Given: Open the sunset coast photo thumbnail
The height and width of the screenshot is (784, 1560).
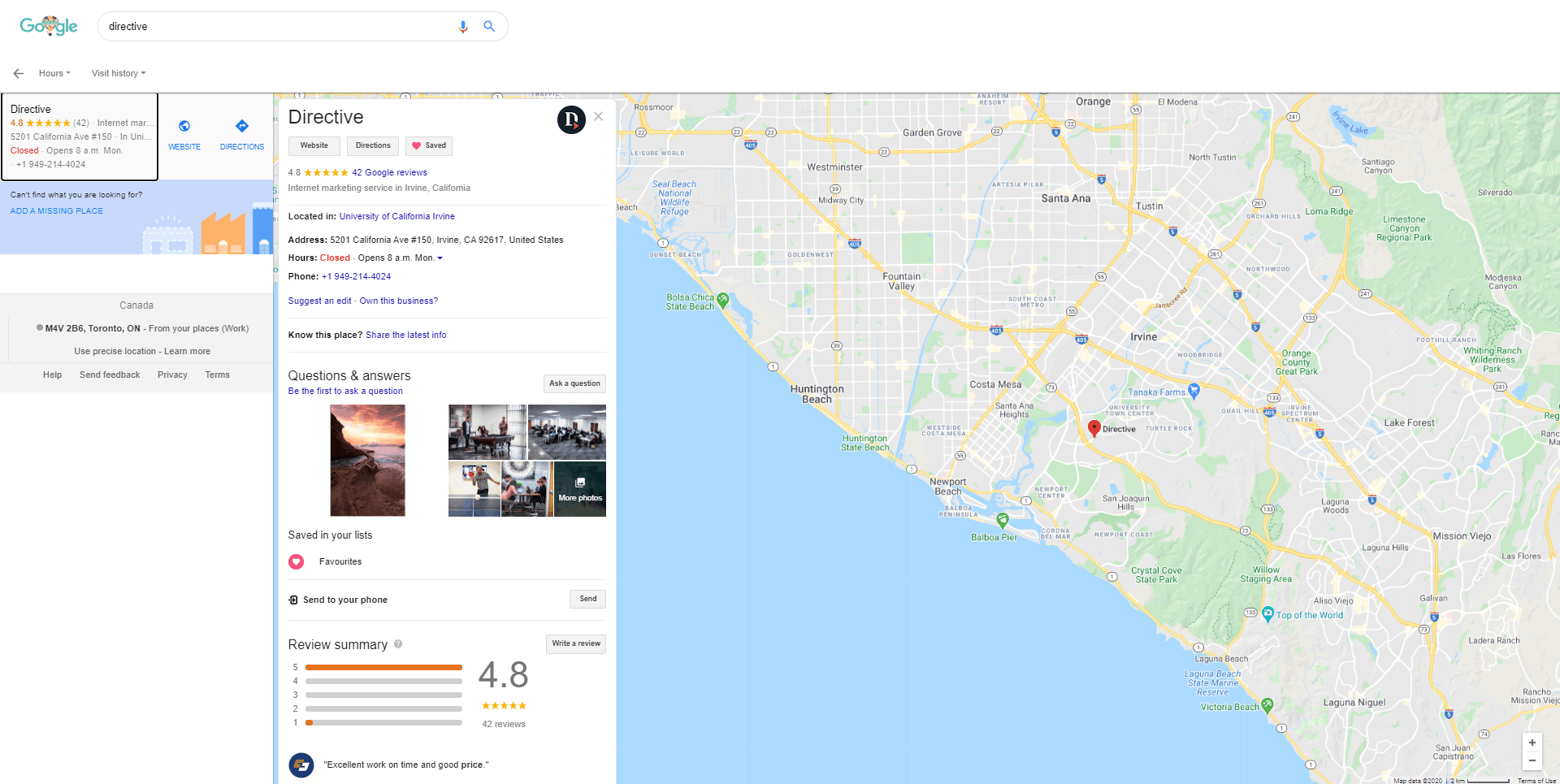Looking at the screenshot, I should [x=367, y=461].
